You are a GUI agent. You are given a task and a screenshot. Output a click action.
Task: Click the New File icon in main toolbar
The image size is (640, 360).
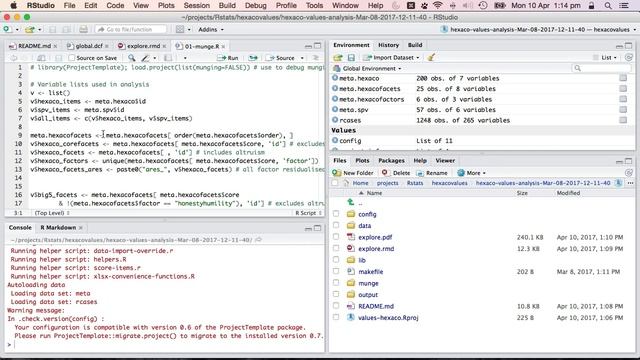[7, 29]
